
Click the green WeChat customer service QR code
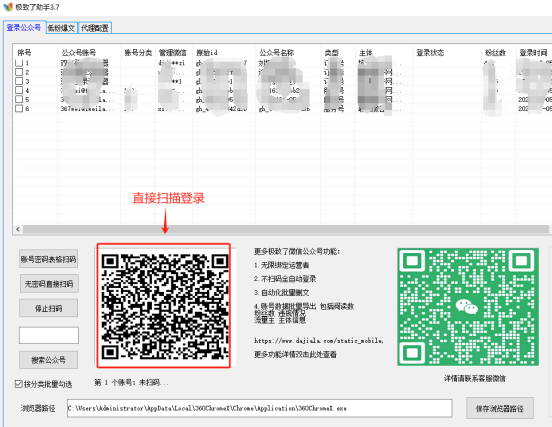coord(468,307)
